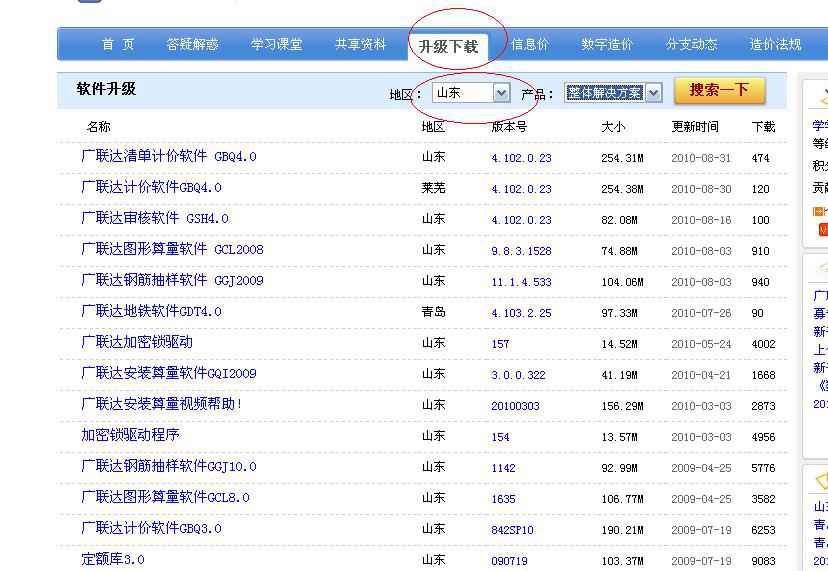Open 广联达图形算量软件 GCL2008 link
828x571 pixels.
pos(172,249)
